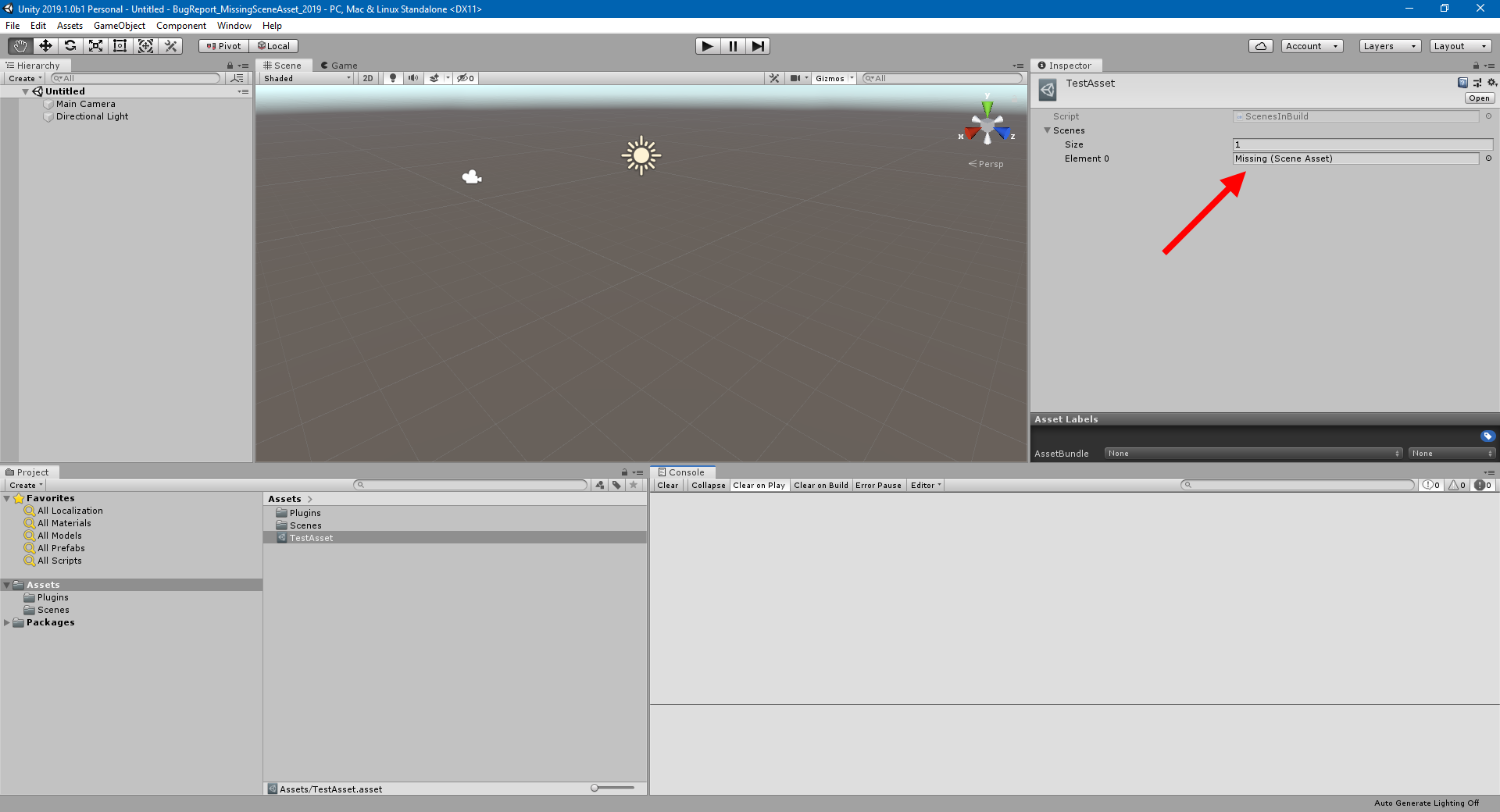1500x812 pixels.
Task: Open the Unity Cloud services window
Action: click(x=1260, y=45)
